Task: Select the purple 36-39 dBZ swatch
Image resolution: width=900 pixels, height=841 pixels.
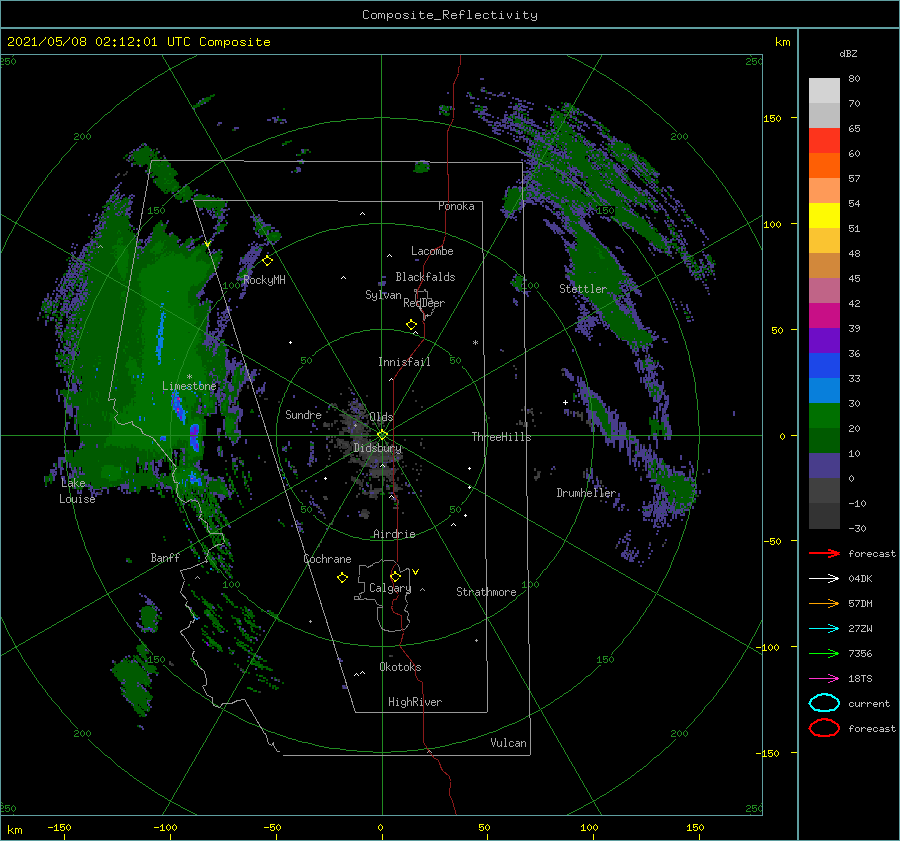Action: tap(824, 341)
